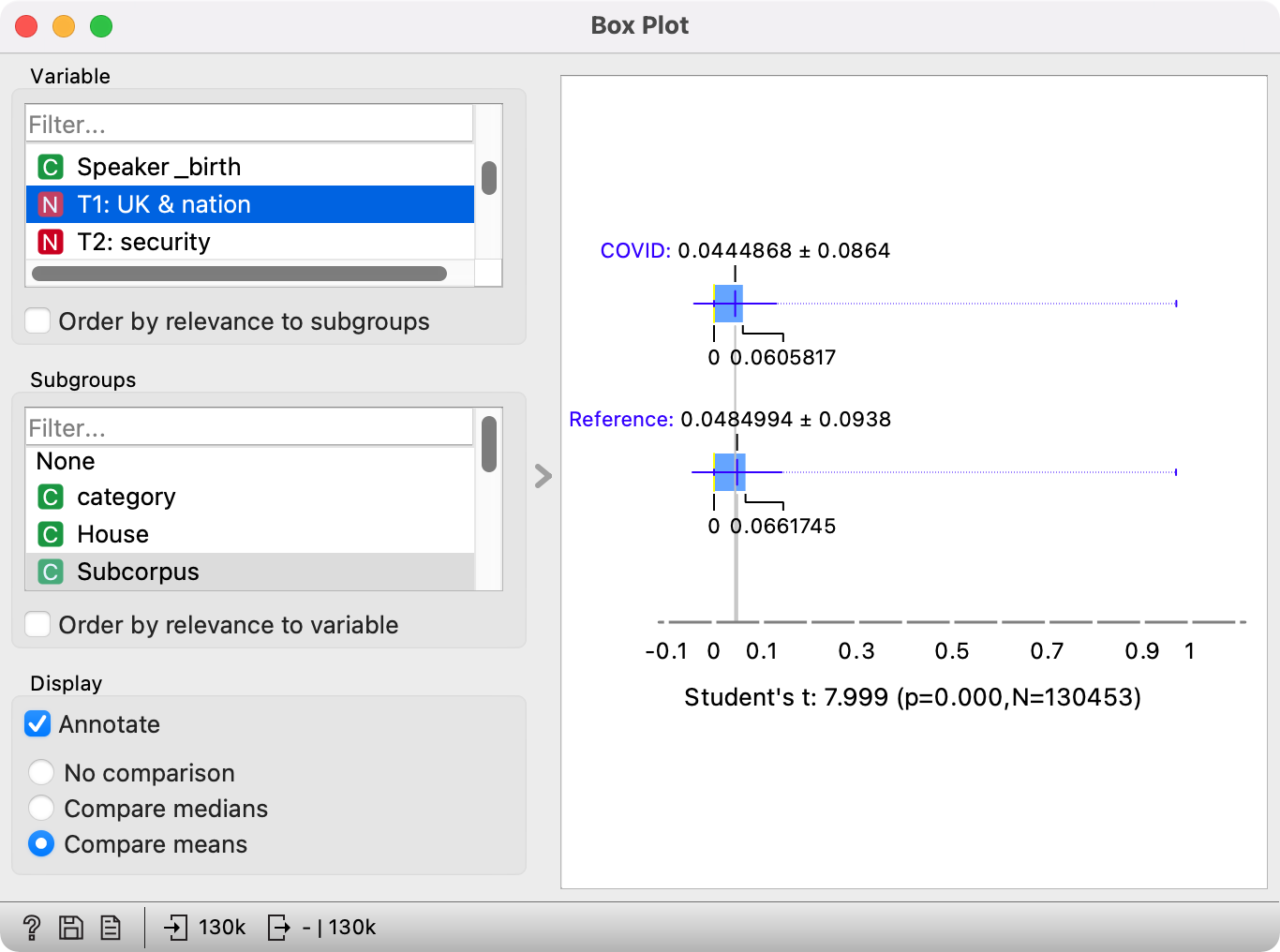1280x952 pixels.
Task: Select T2: security numeric variable
Action: [x=143, y=242]
